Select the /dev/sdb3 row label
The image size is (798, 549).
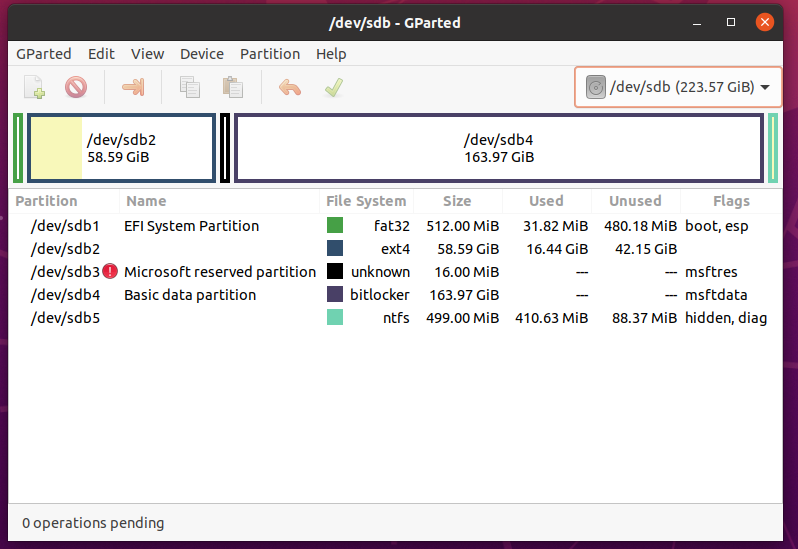[65, 272]
